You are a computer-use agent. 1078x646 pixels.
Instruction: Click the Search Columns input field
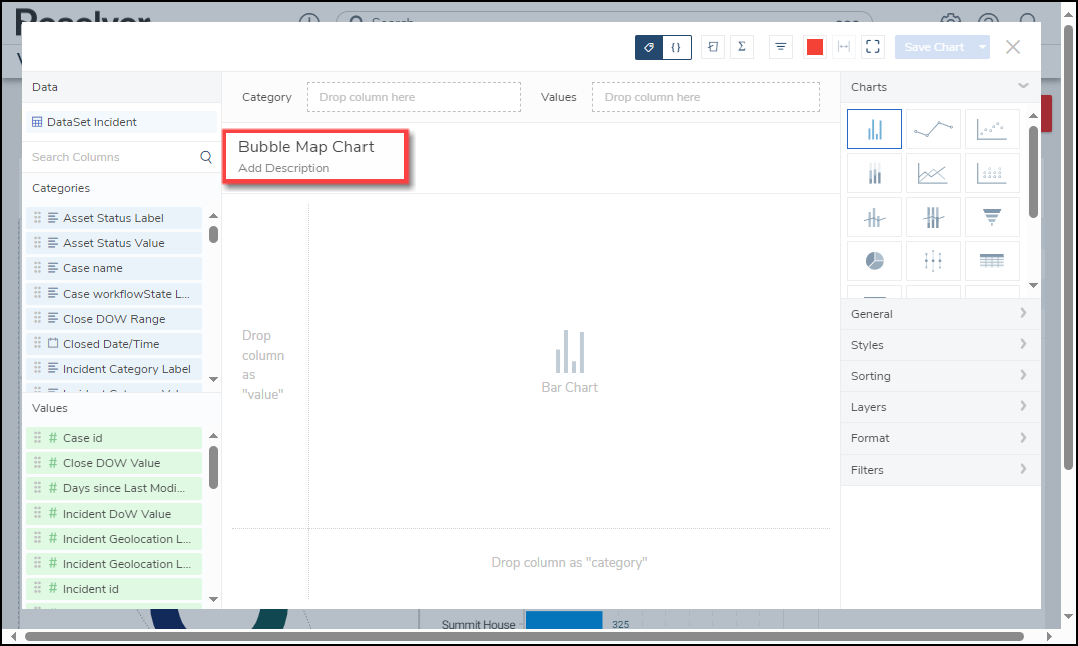[x=113, y=157]
